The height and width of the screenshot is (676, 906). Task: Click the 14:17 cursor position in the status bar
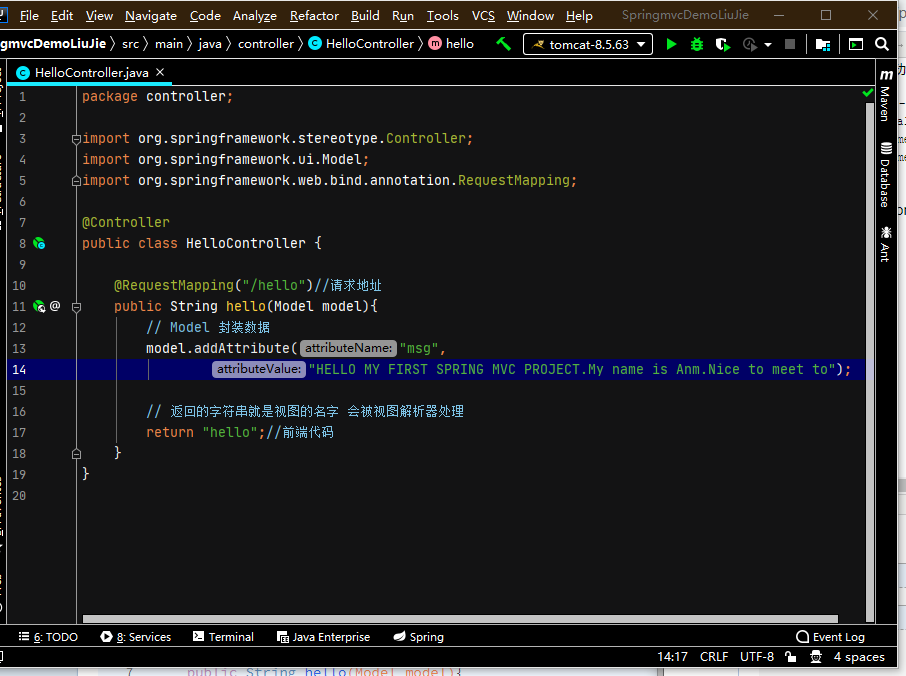[x=673, y=656]
